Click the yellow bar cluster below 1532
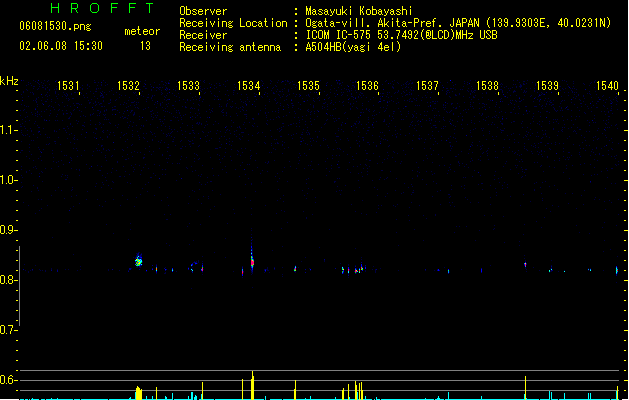The width and height of the screenshot is (629, 400). pyautogui.click(x=138, y=393)
